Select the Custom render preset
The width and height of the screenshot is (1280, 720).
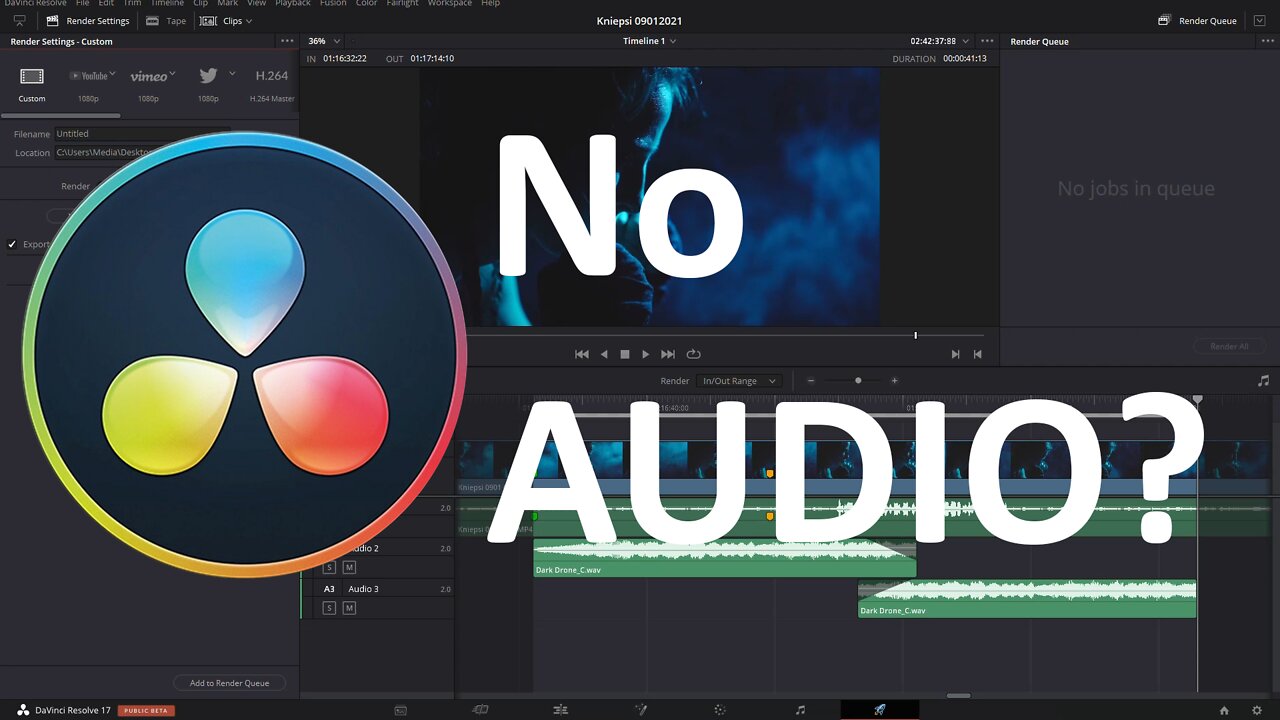coord(32,84)
